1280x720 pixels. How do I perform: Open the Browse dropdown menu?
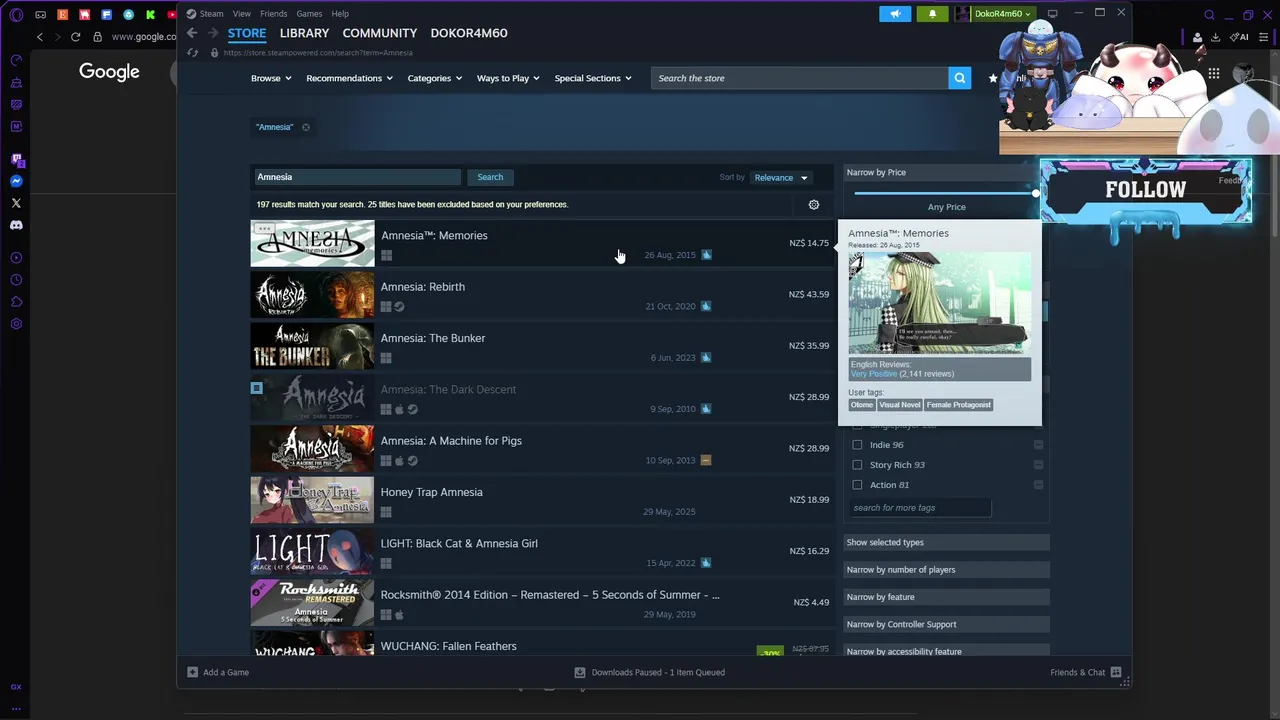[271, 78]
